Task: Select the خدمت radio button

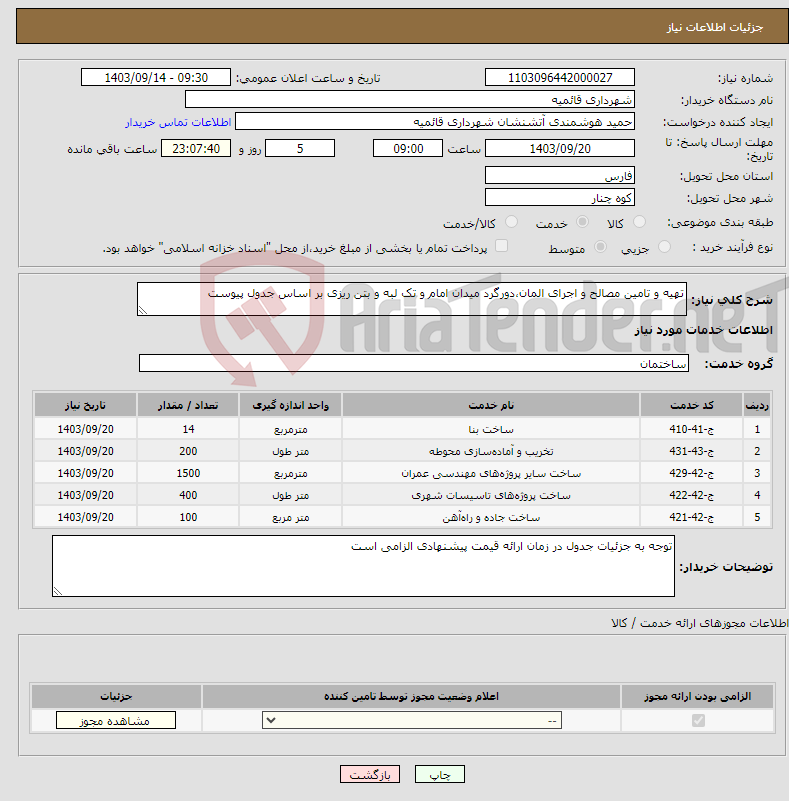Action: [x=582, y=222]
